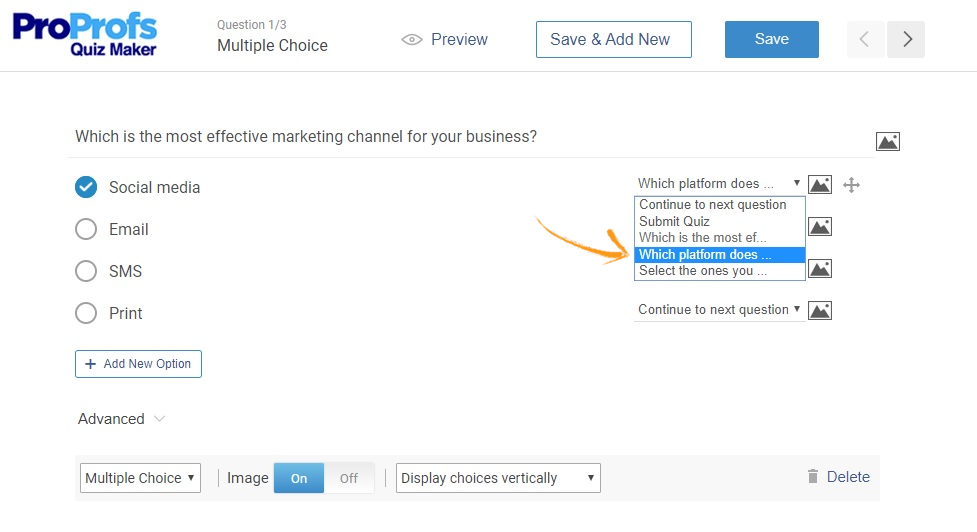
Task: Go to previous question arrow
Action: click(x=865, y=39)
